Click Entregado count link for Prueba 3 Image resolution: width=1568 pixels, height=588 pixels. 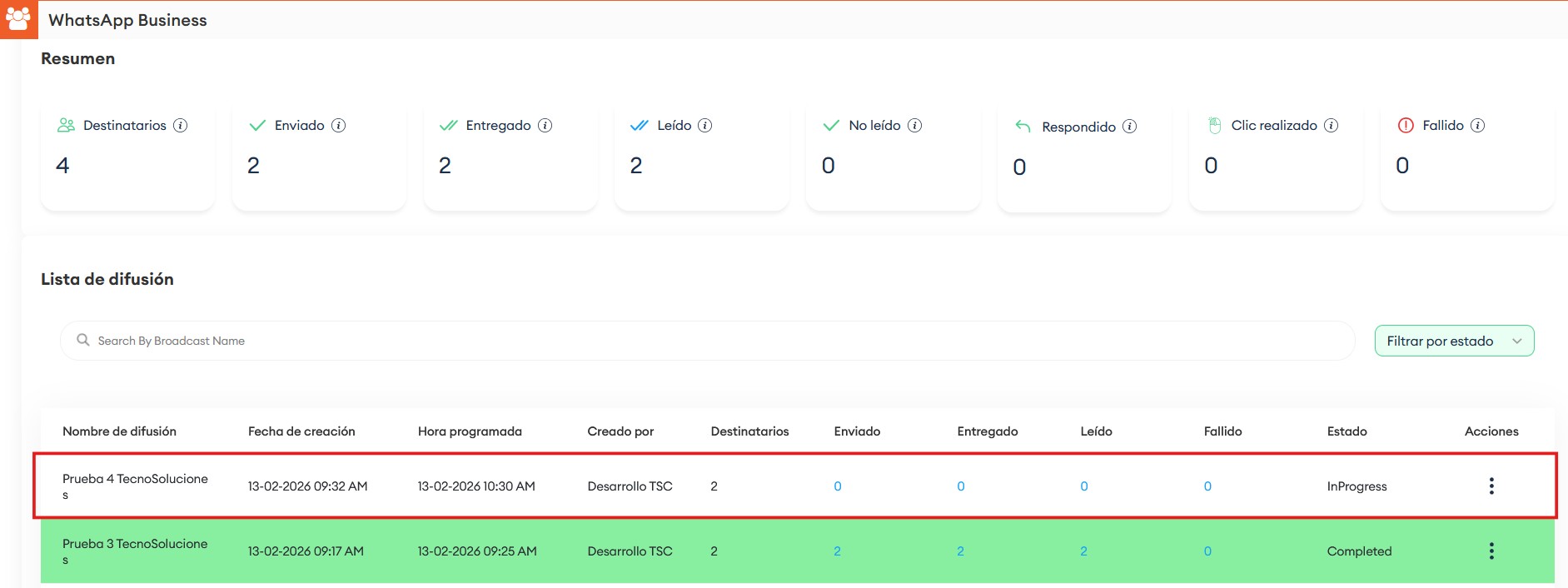click(960, 551)
